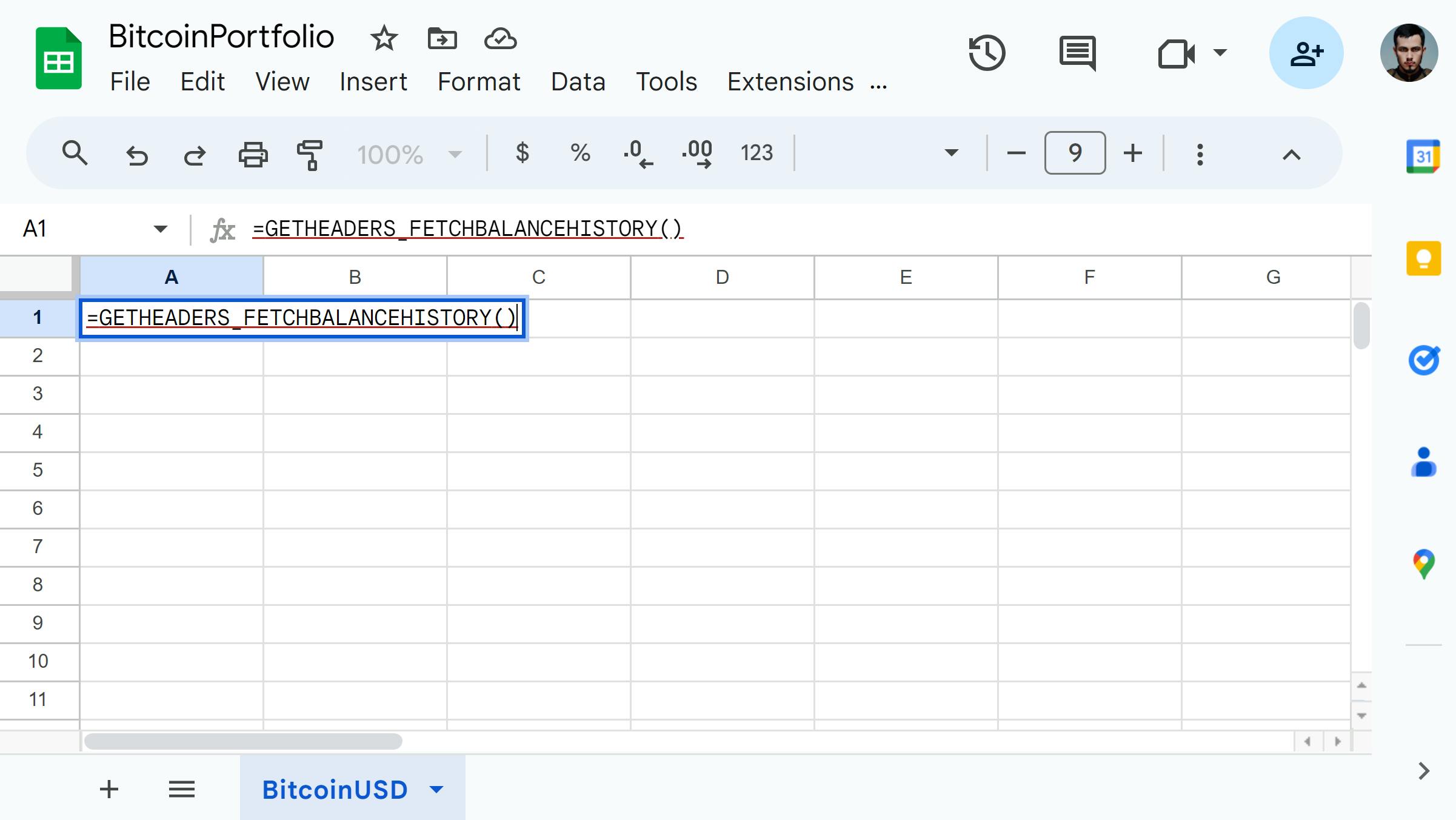Print the spreadsheet
The height and width of the screenshot is (820, 1456).
(x=253, y=154)
